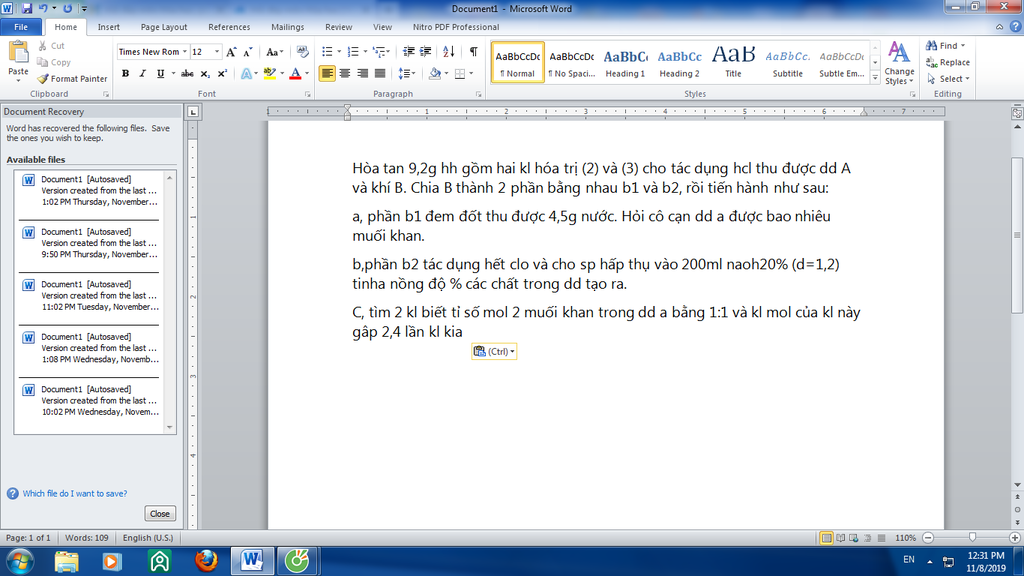Expand Change Case Aa menu
The height and width of the screenshot is (576, 1024).
[275, 52]
